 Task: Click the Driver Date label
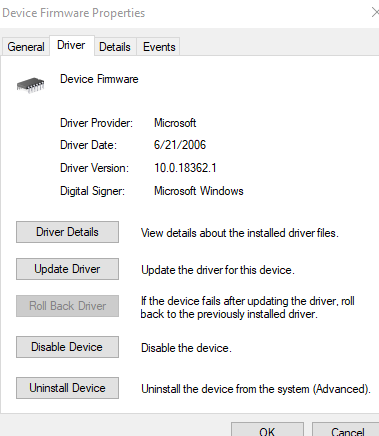click(x=88, y=145)
